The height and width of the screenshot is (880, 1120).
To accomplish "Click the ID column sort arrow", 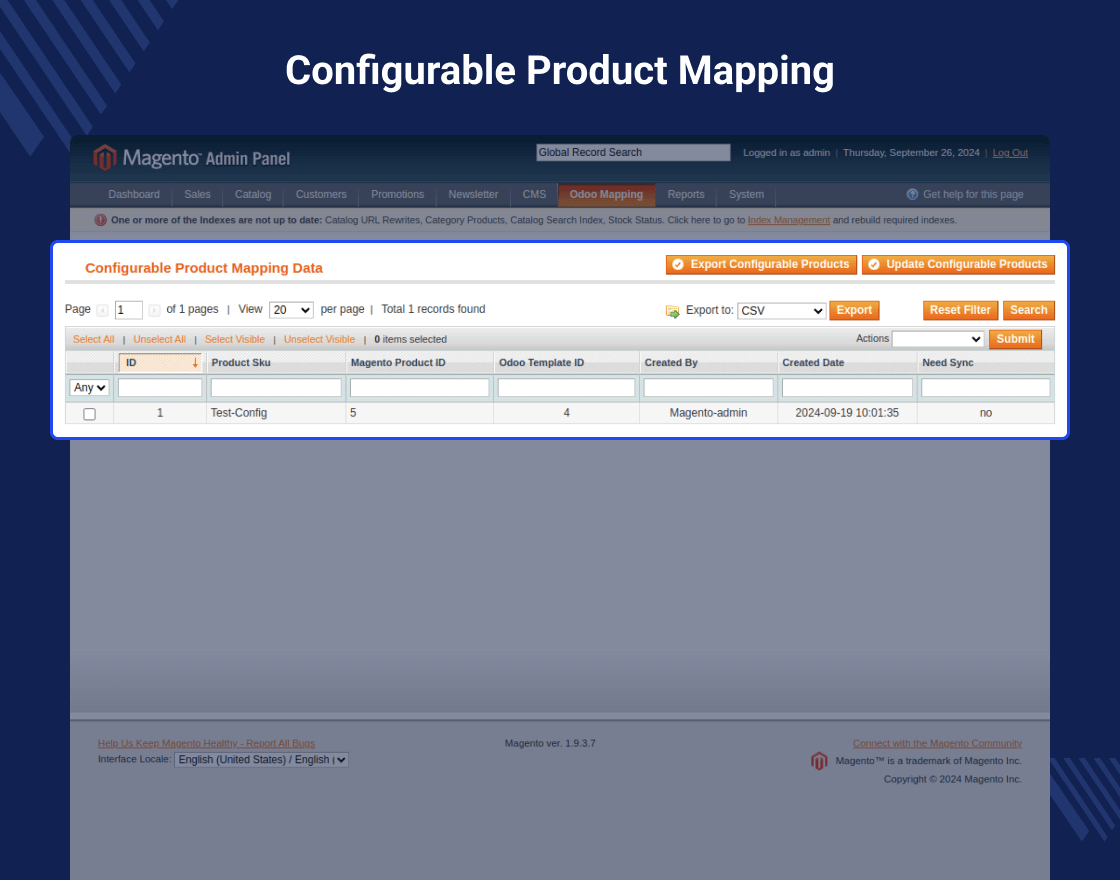I will (195, 363).
